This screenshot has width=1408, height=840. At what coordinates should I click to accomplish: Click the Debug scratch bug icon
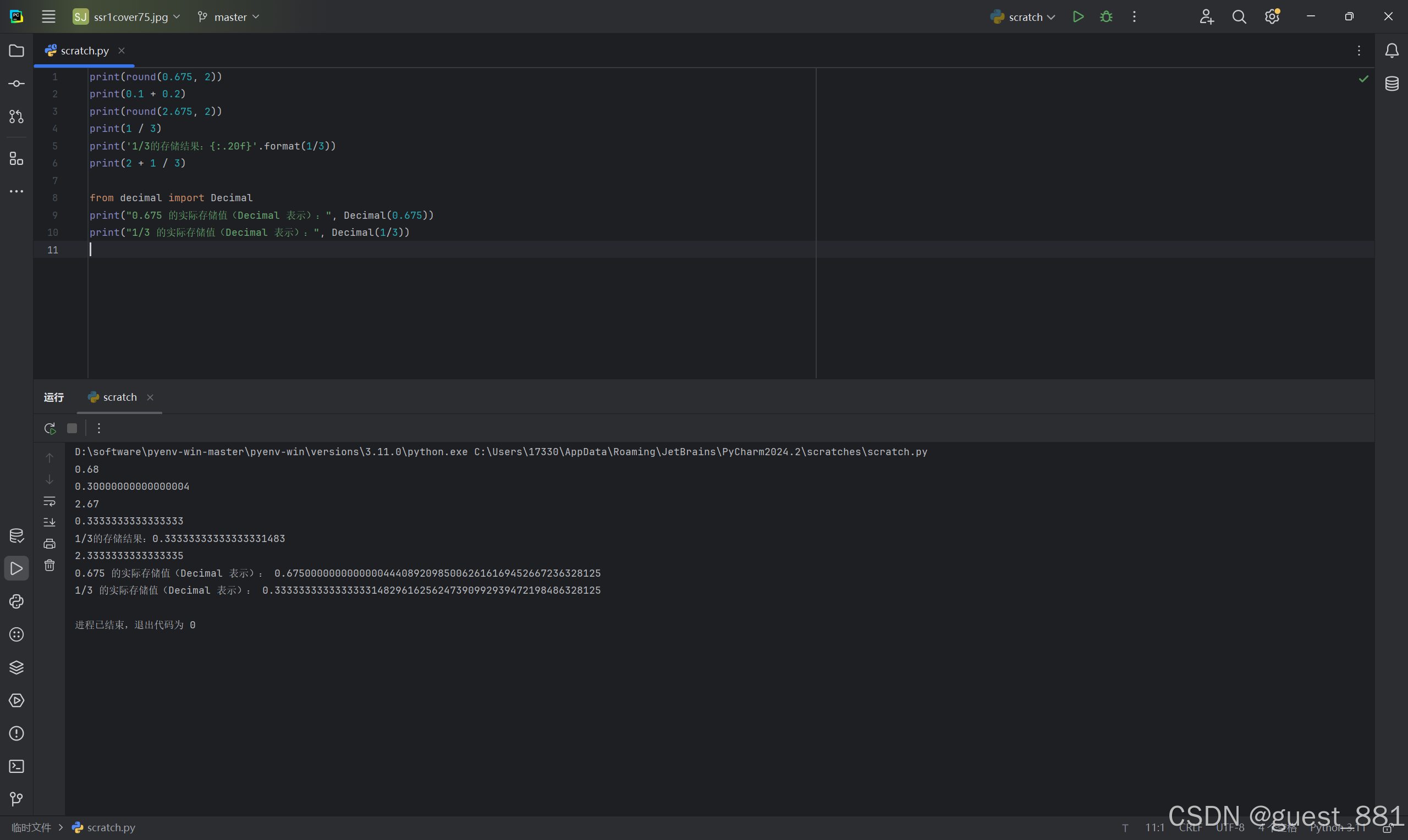coord(1105,17)
